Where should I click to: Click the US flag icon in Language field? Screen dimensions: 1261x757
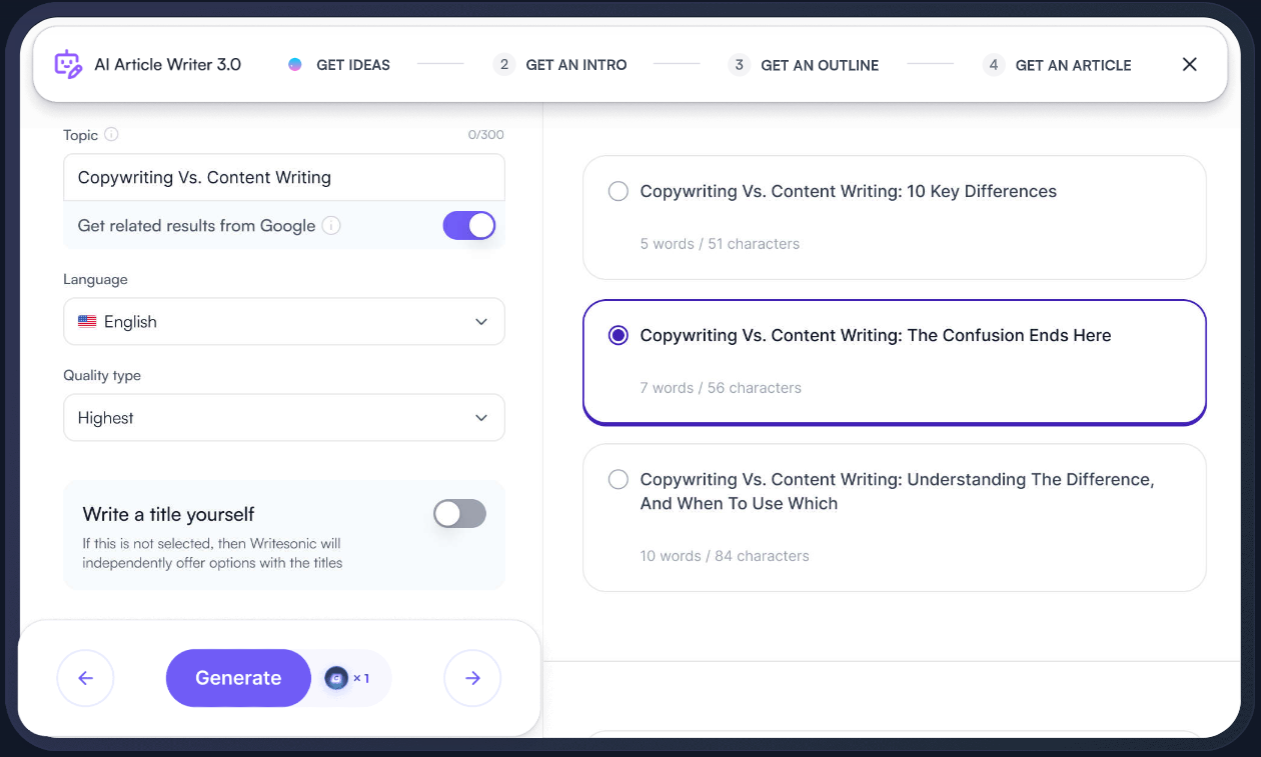click(87, 322)
